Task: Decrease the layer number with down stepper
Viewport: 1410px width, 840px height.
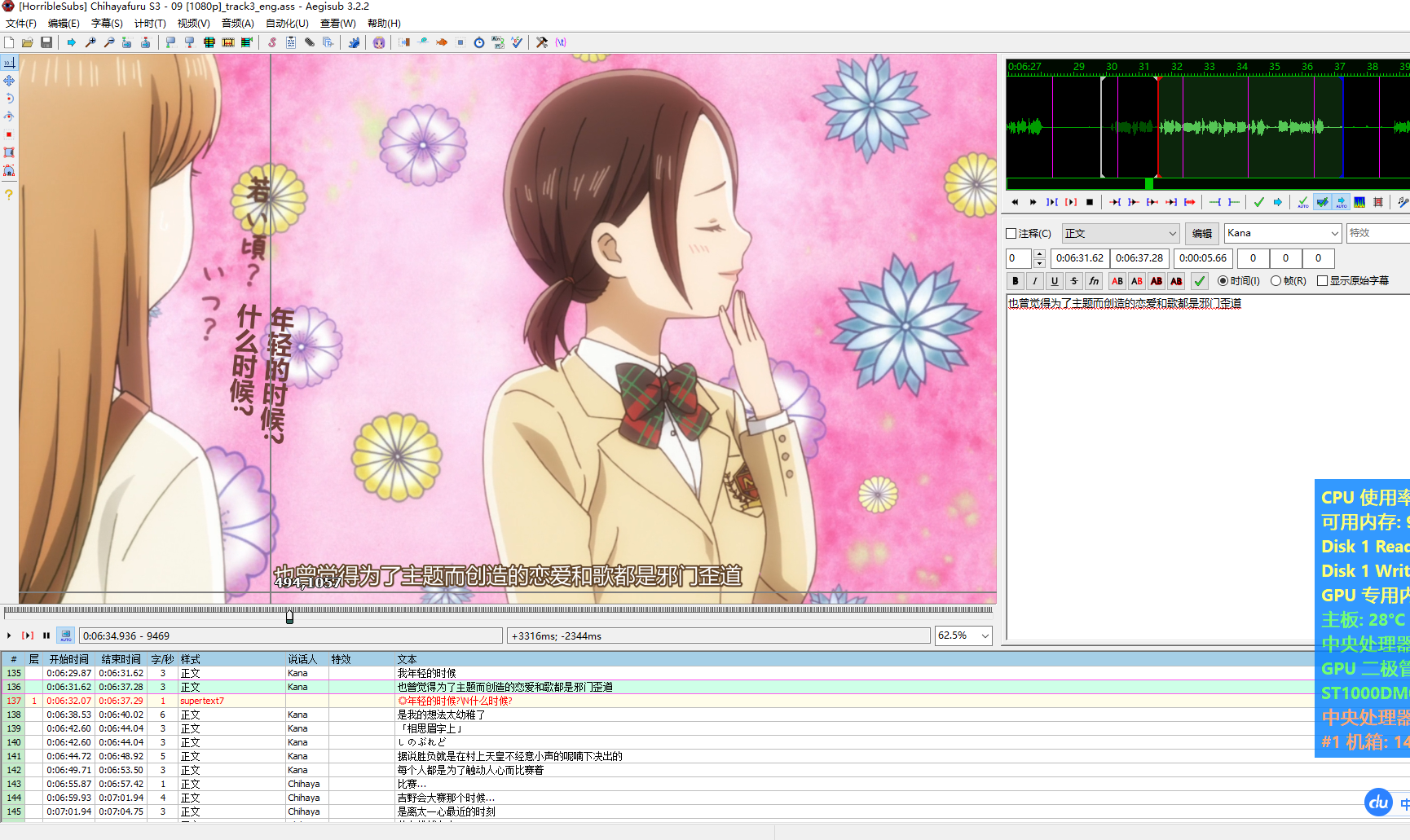Action: pos(1039,263)
